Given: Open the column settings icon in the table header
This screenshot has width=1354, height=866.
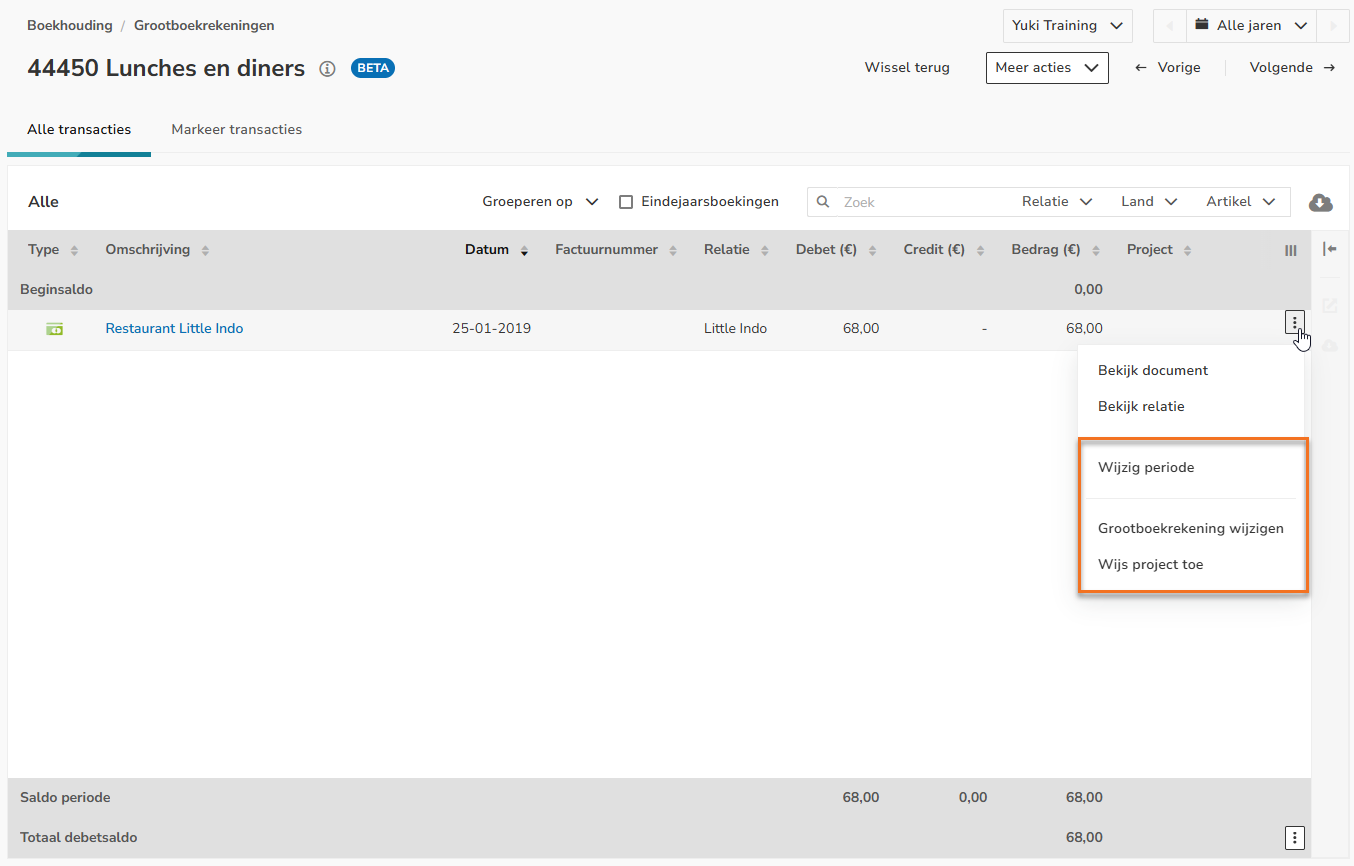Looking at the screenshot, I should (1291, 251).
